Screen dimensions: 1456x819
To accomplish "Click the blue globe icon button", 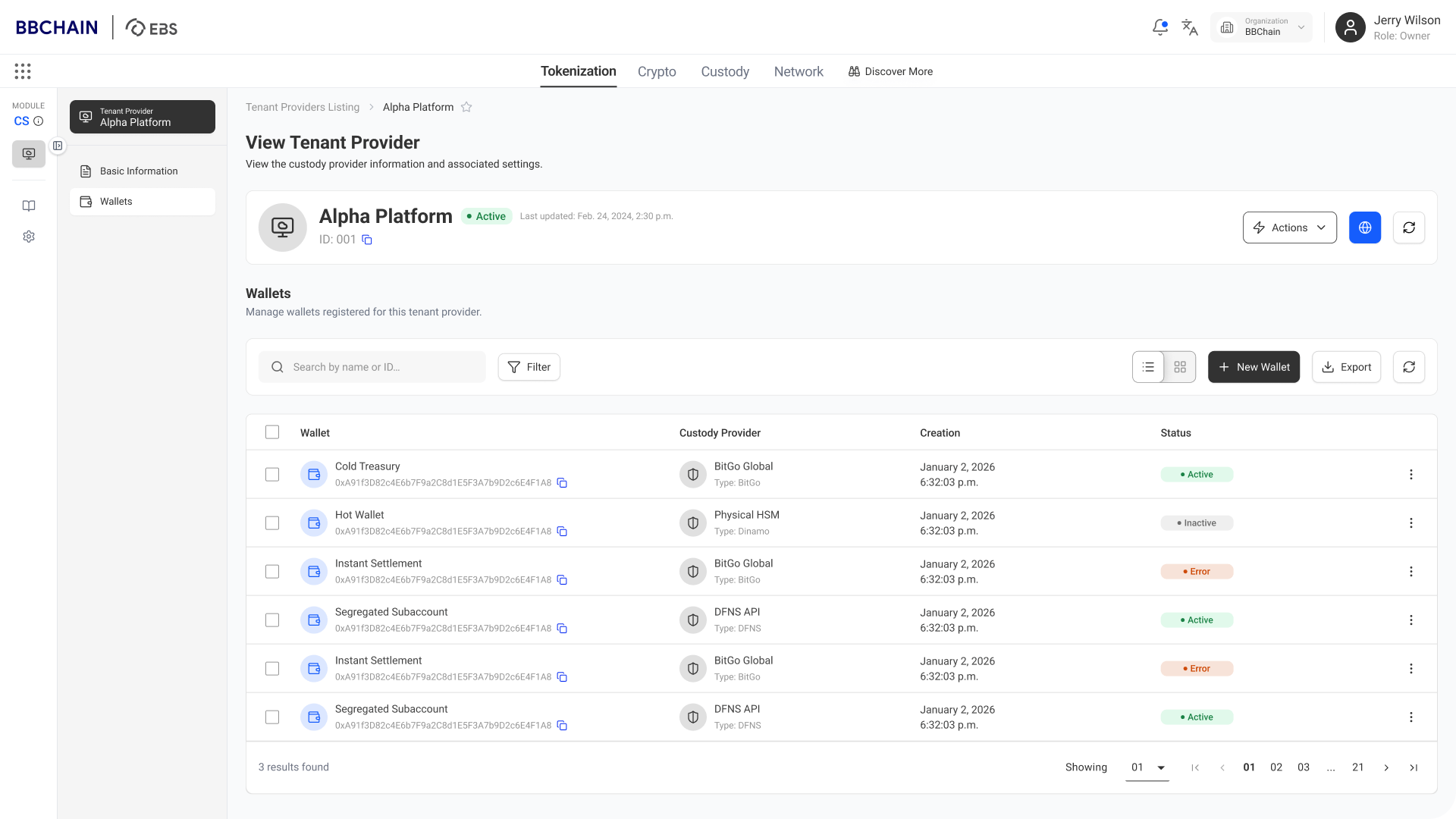I will click(x=1365, y=227).
